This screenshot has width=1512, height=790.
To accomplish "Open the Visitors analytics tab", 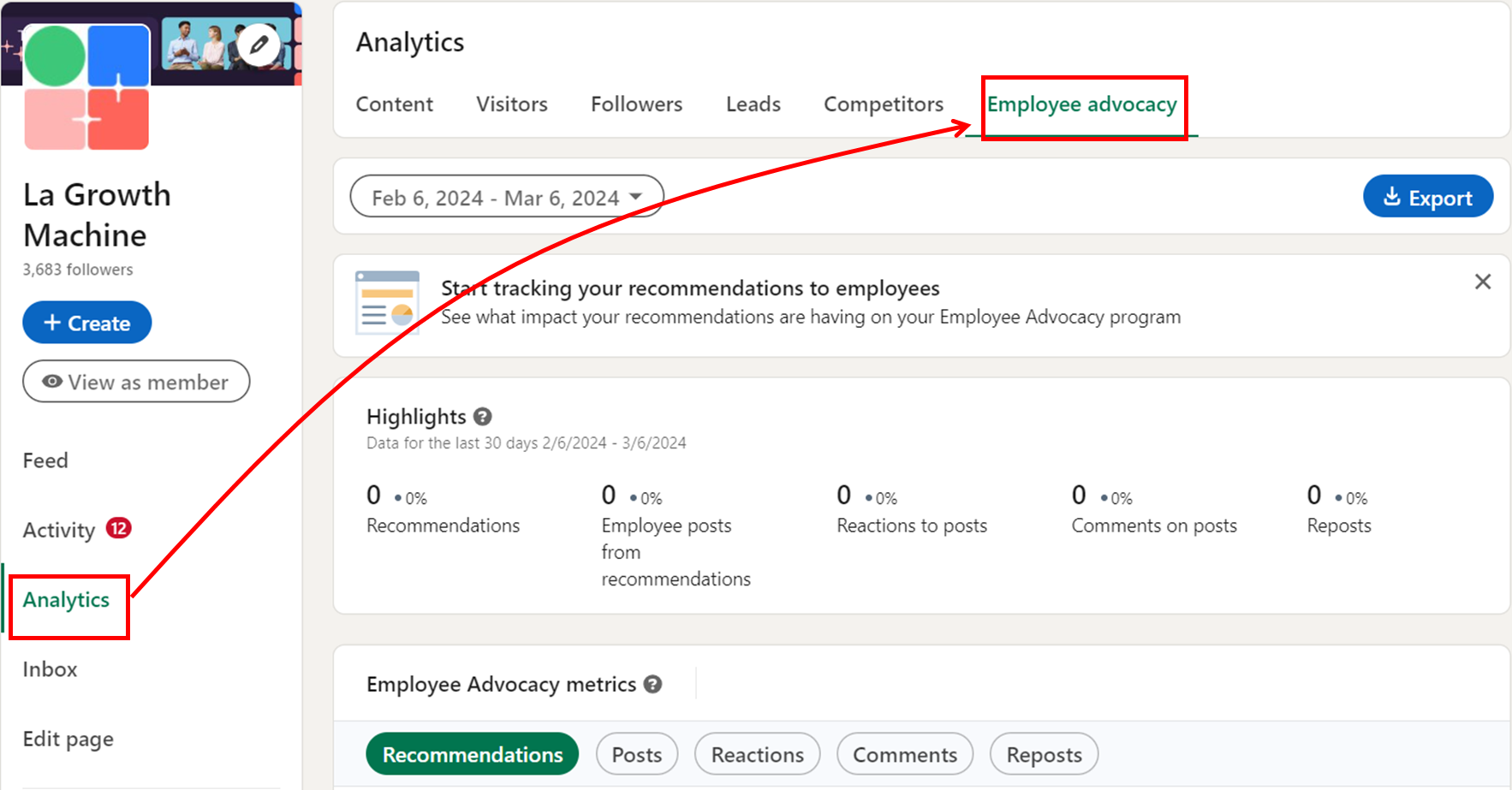I will click(511, 104).
